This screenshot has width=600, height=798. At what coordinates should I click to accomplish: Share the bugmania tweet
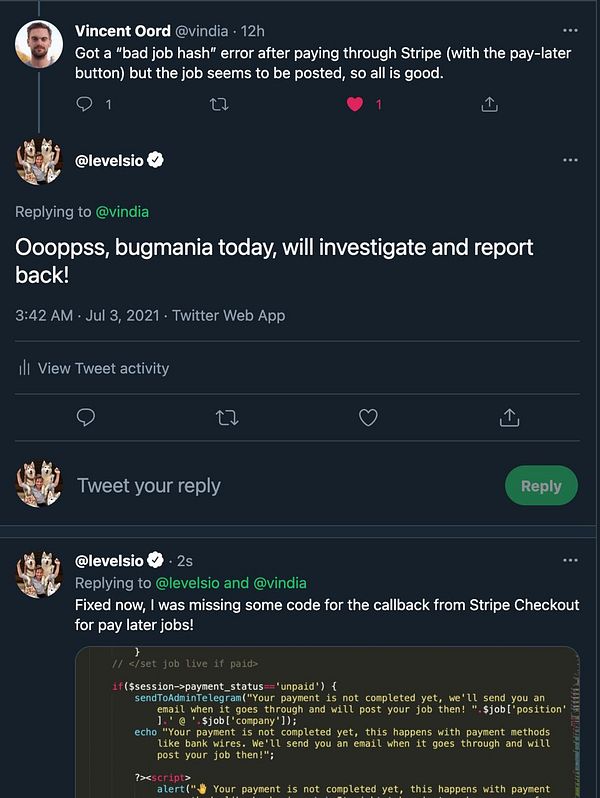[508, 417]
